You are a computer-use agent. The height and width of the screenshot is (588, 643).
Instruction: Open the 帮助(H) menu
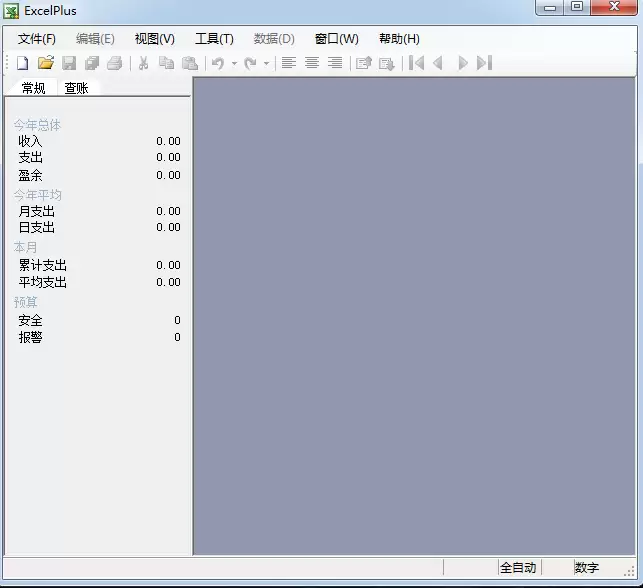(x=399, y=39)
